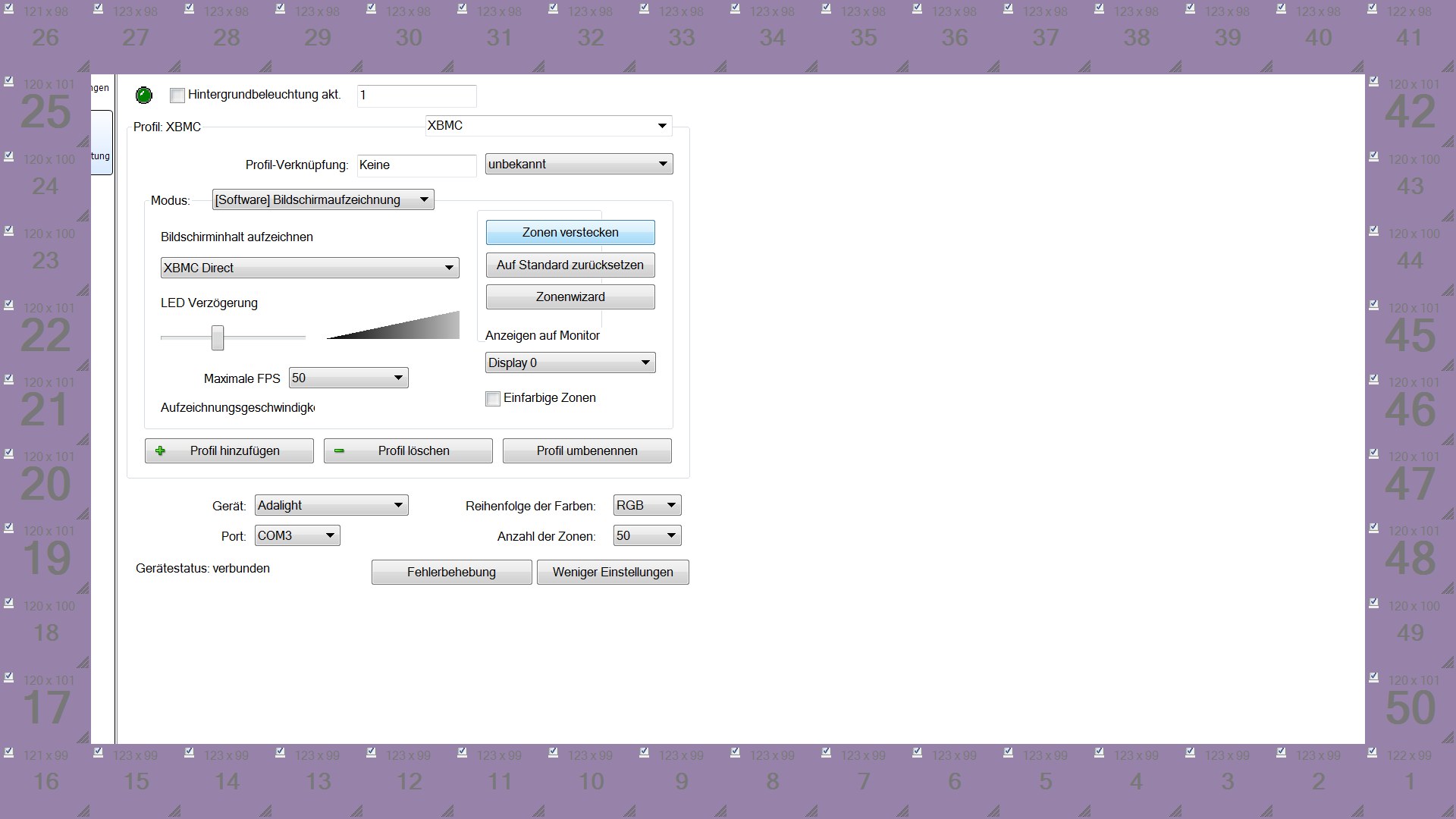The width and height of the screenshot is (1456, 819).
Task: Click the green status indicator icon
Action: (x=143, y=95)
